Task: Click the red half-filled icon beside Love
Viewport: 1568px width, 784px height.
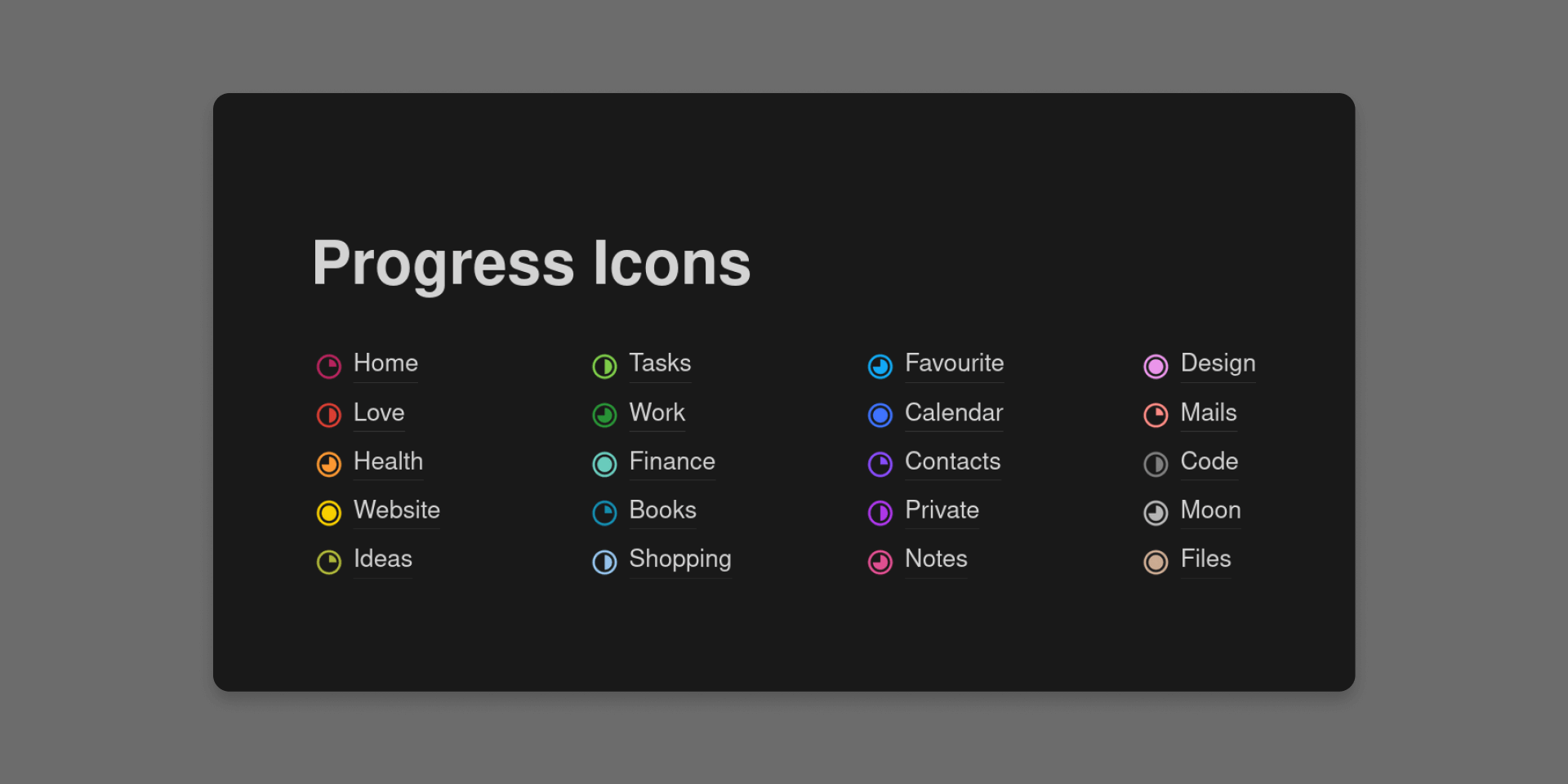Action: coord(329,415)
